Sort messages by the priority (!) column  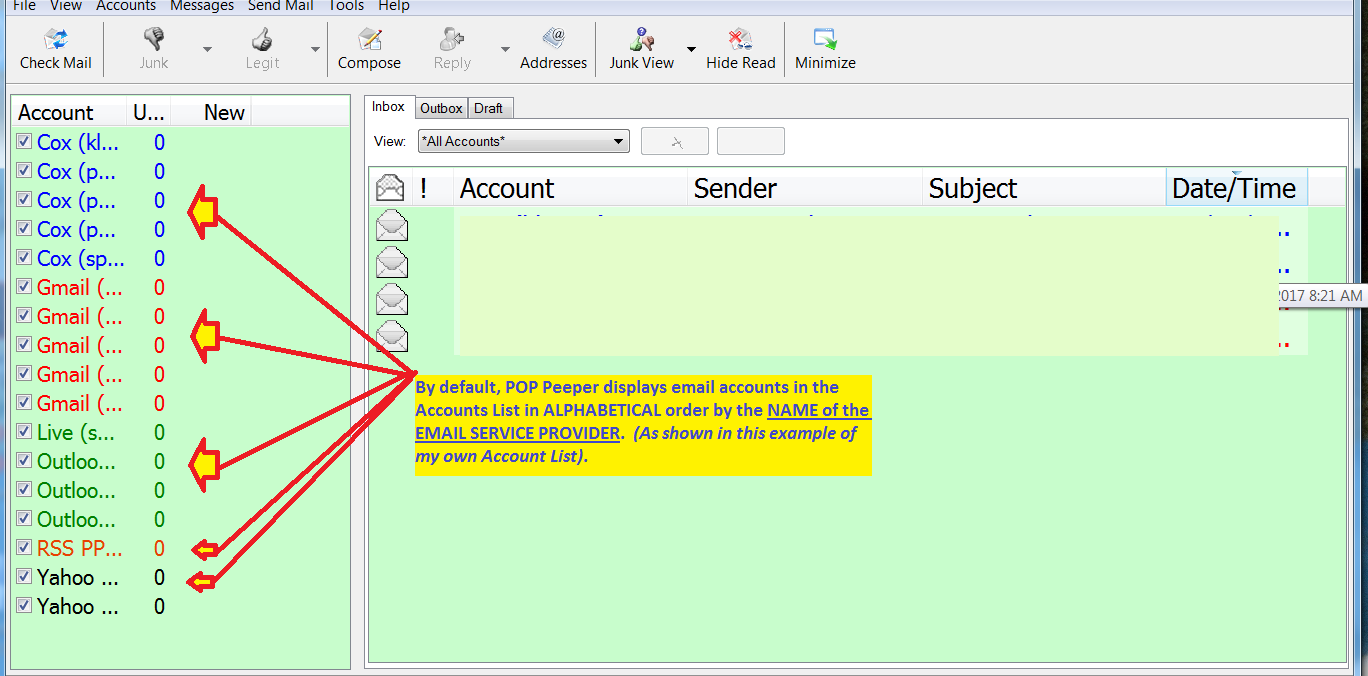pyautogui.click(x=432, y=188)
